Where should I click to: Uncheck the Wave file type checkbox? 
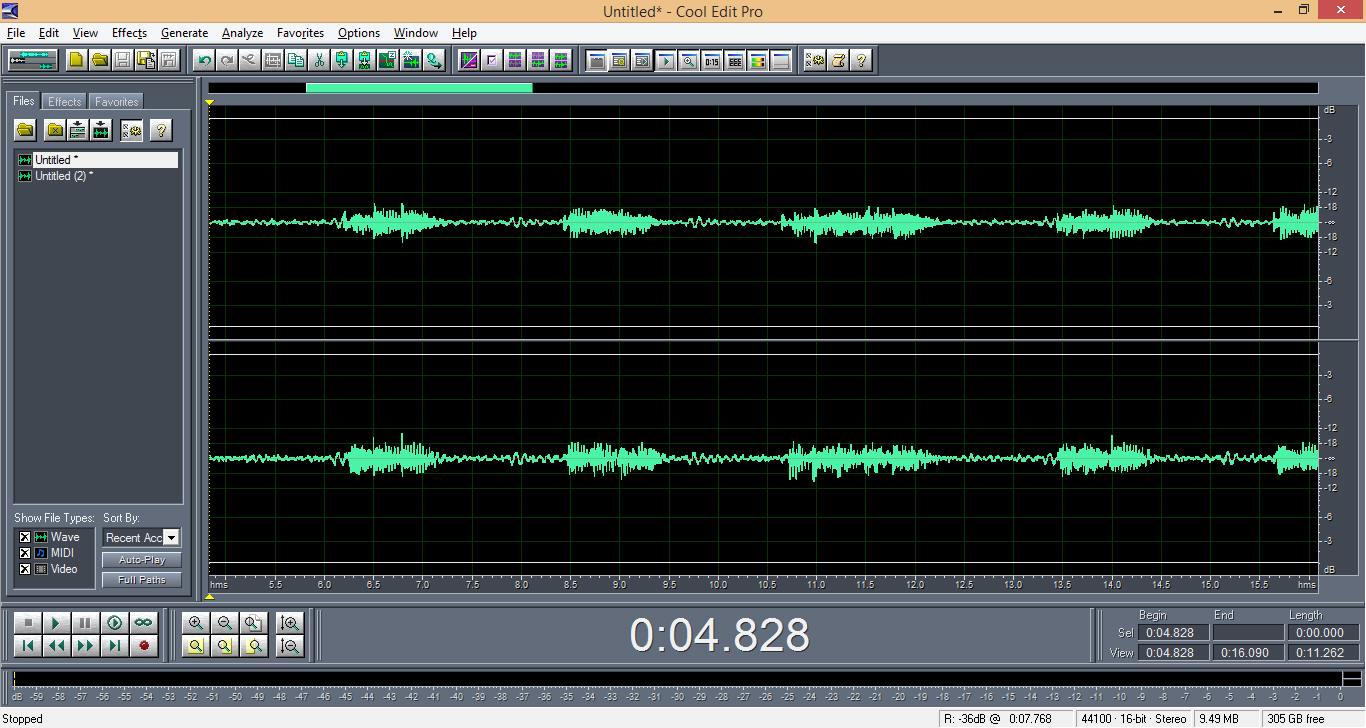pyautogui.click(x=25, y=537)
